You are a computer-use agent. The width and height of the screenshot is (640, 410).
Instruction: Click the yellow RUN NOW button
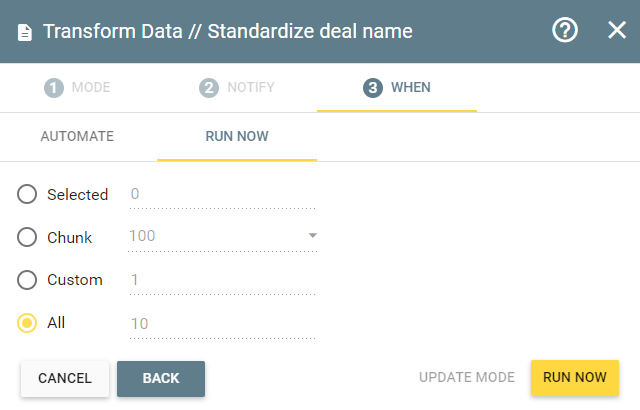click(575, 378)
